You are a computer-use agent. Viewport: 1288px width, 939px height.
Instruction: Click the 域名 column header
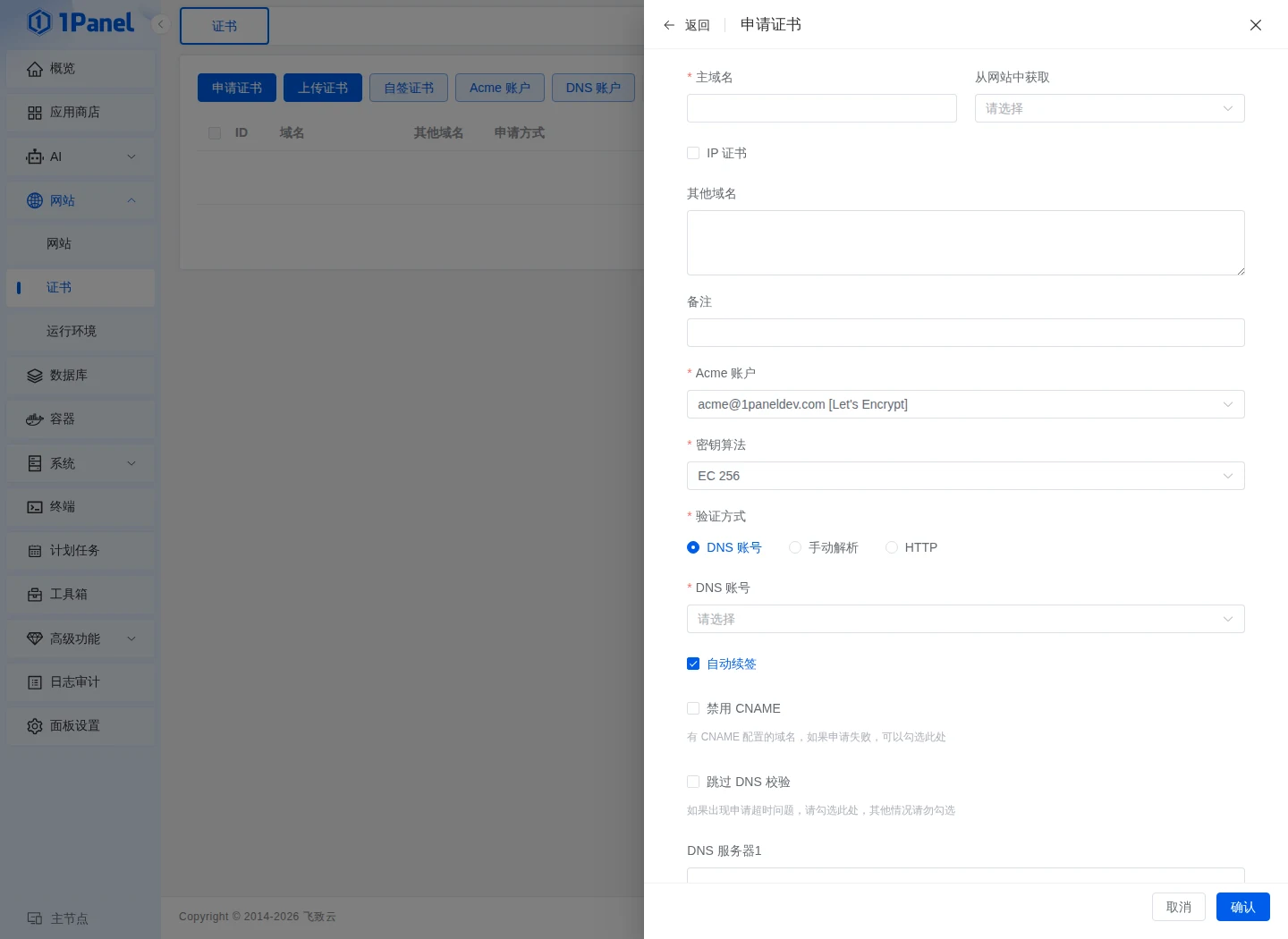292,133
